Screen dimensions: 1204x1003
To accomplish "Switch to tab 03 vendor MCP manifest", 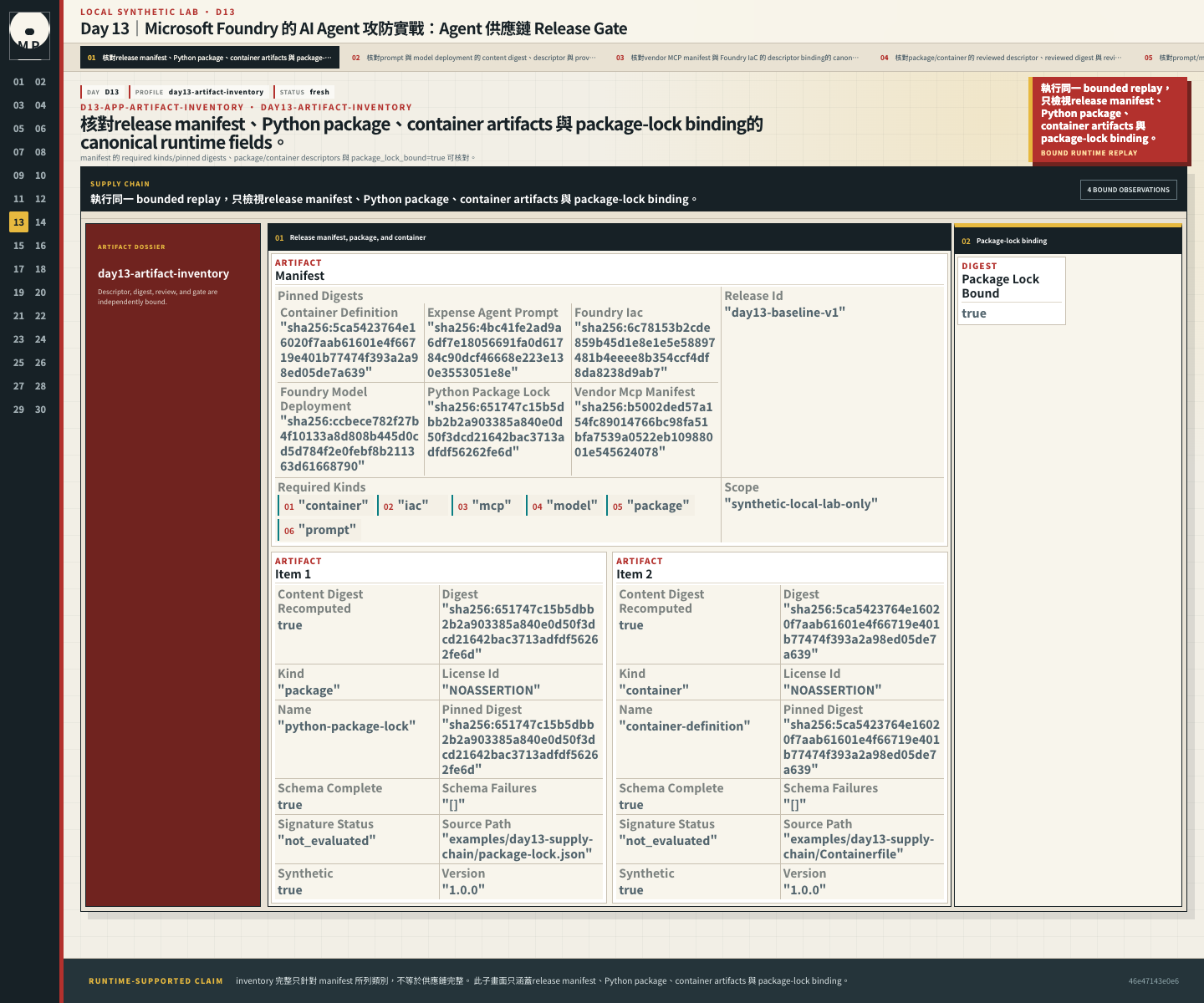I will click(x=738, y=58).
